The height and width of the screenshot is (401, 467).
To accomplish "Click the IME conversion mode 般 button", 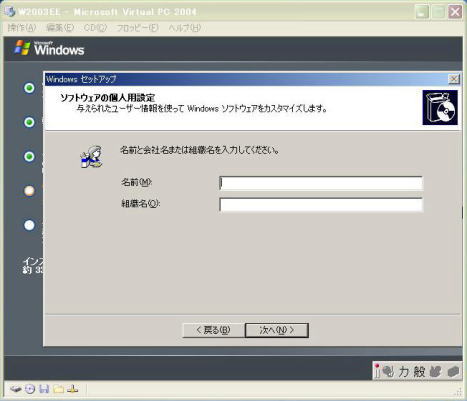I will point(419,371).
